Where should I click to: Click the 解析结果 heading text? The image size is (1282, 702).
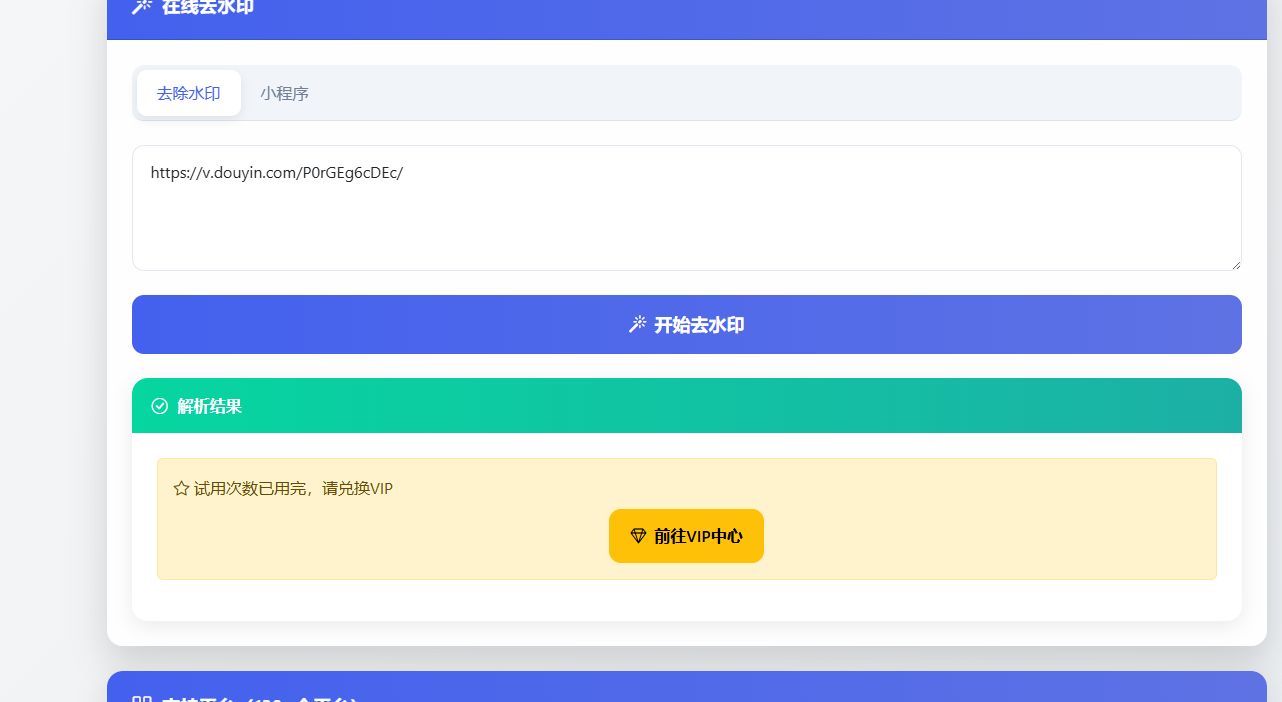pos(209,406)
